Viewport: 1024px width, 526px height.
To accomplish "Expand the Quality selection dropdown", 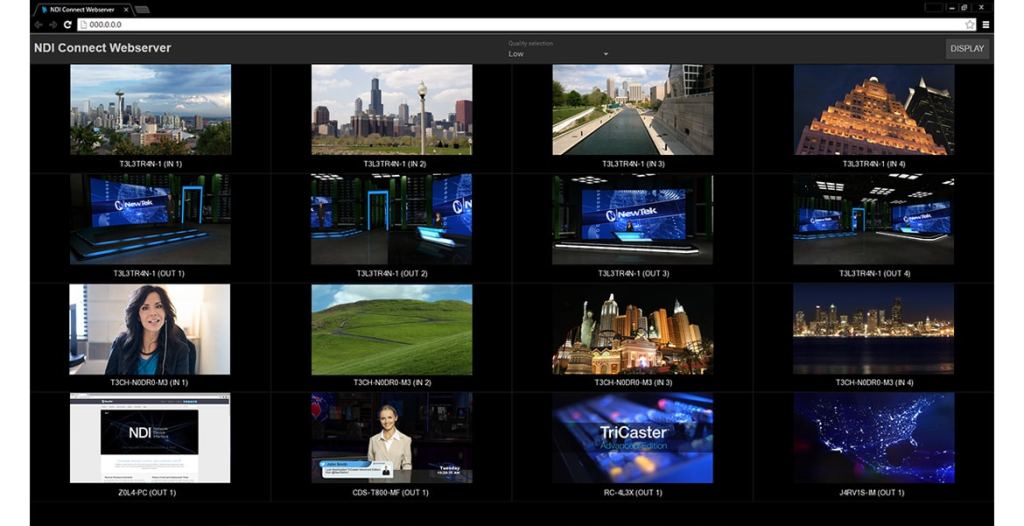I will tap(558, 54).
